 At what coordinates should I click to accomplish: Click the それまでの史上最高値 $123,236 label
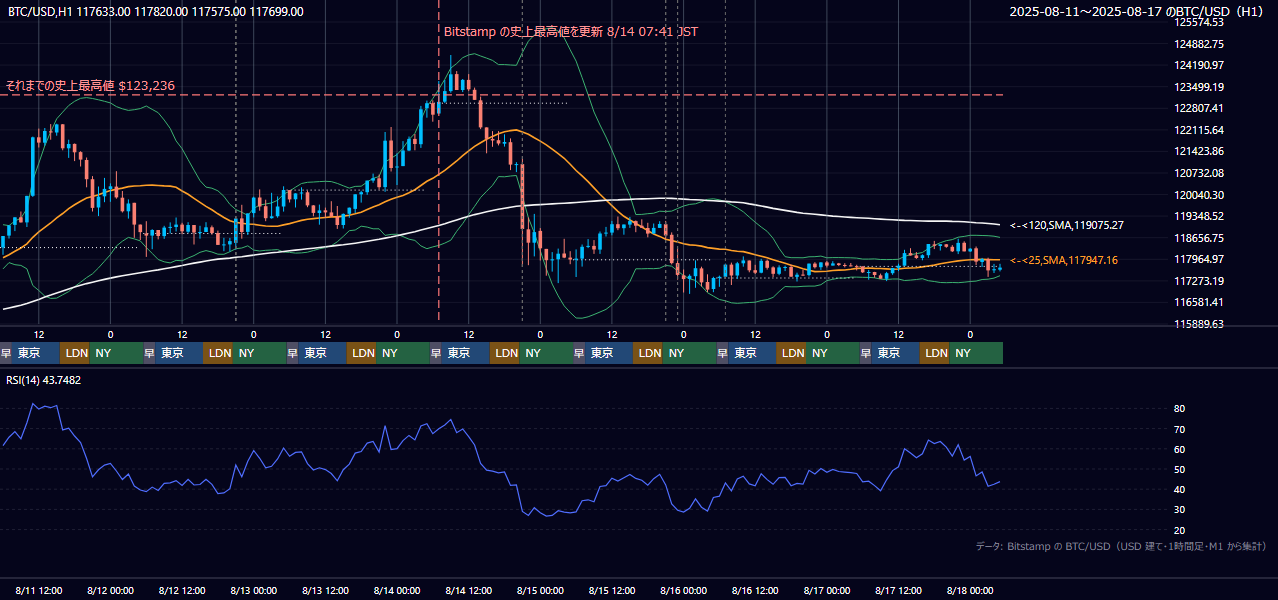click(x=90, y=86)
